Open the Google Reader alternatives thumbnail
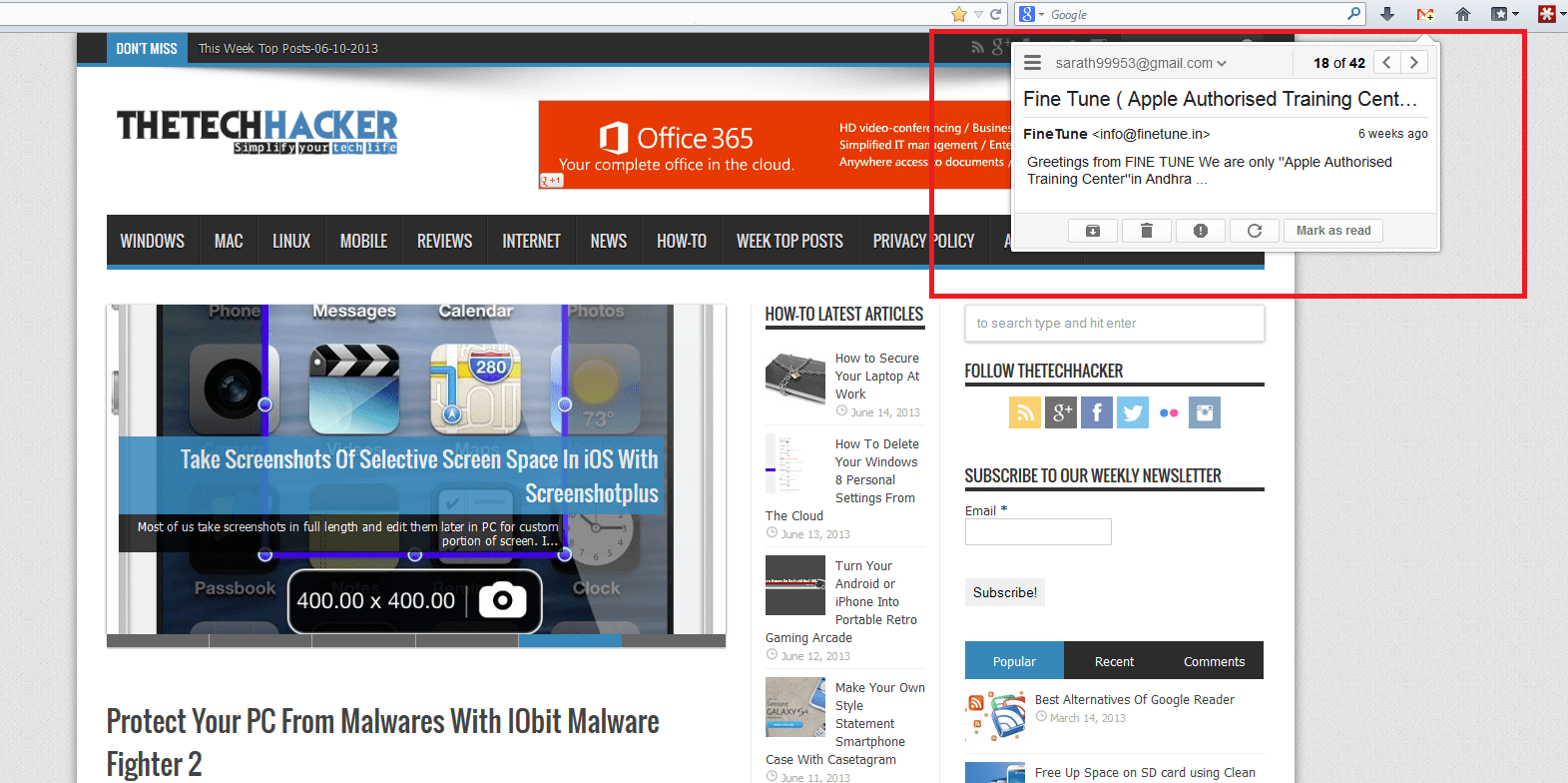Image resolution: width=1568 pixels, height=783 pixels. pos(995,715)
